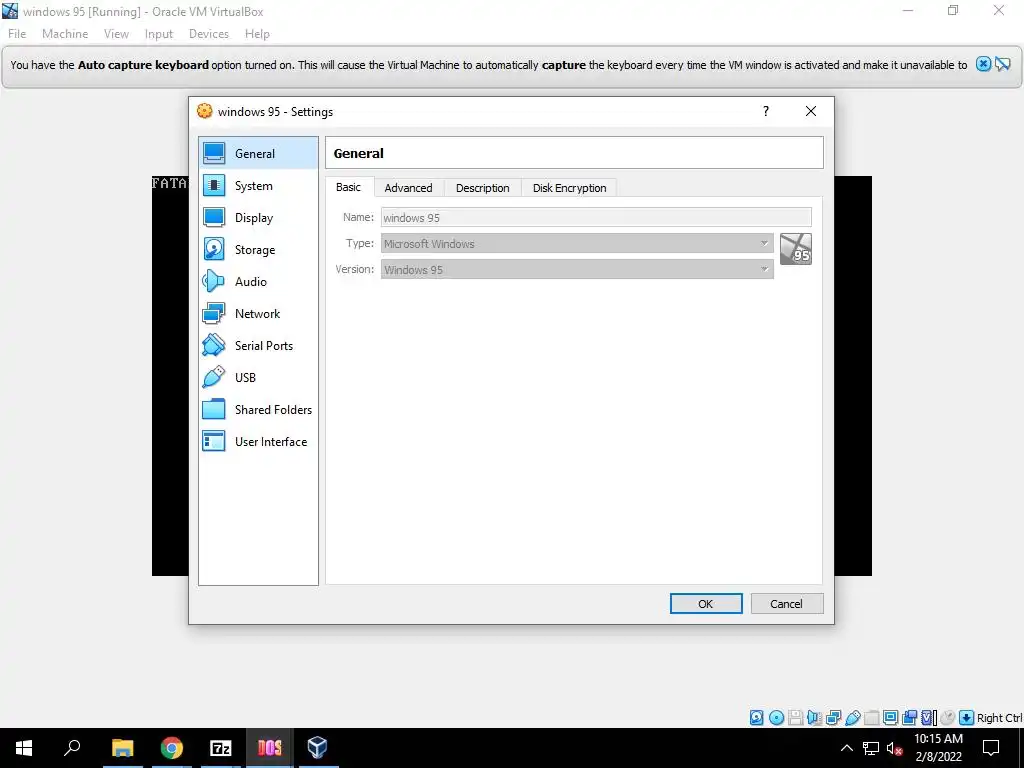Open VirtualBox cube icon in taskbar

tap(317, 748)
